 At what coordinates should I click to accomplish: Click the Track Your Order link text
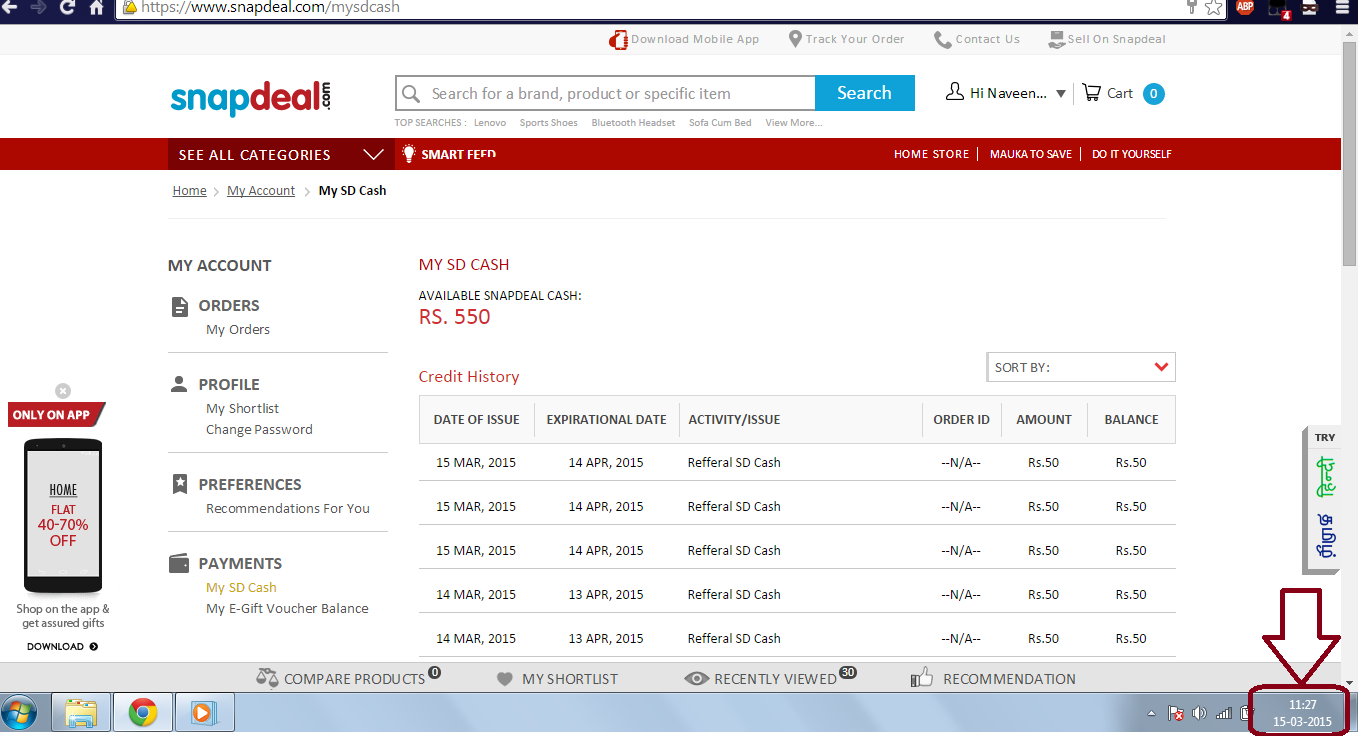click(855, 39)
